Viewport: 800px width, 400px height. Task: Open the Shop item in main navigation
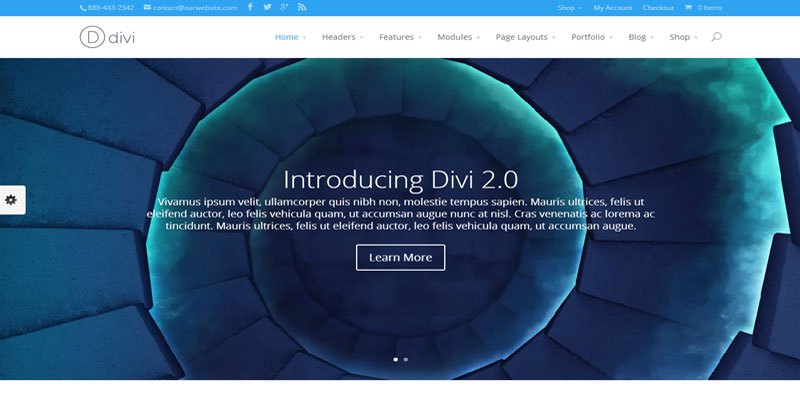click(680, 37)
